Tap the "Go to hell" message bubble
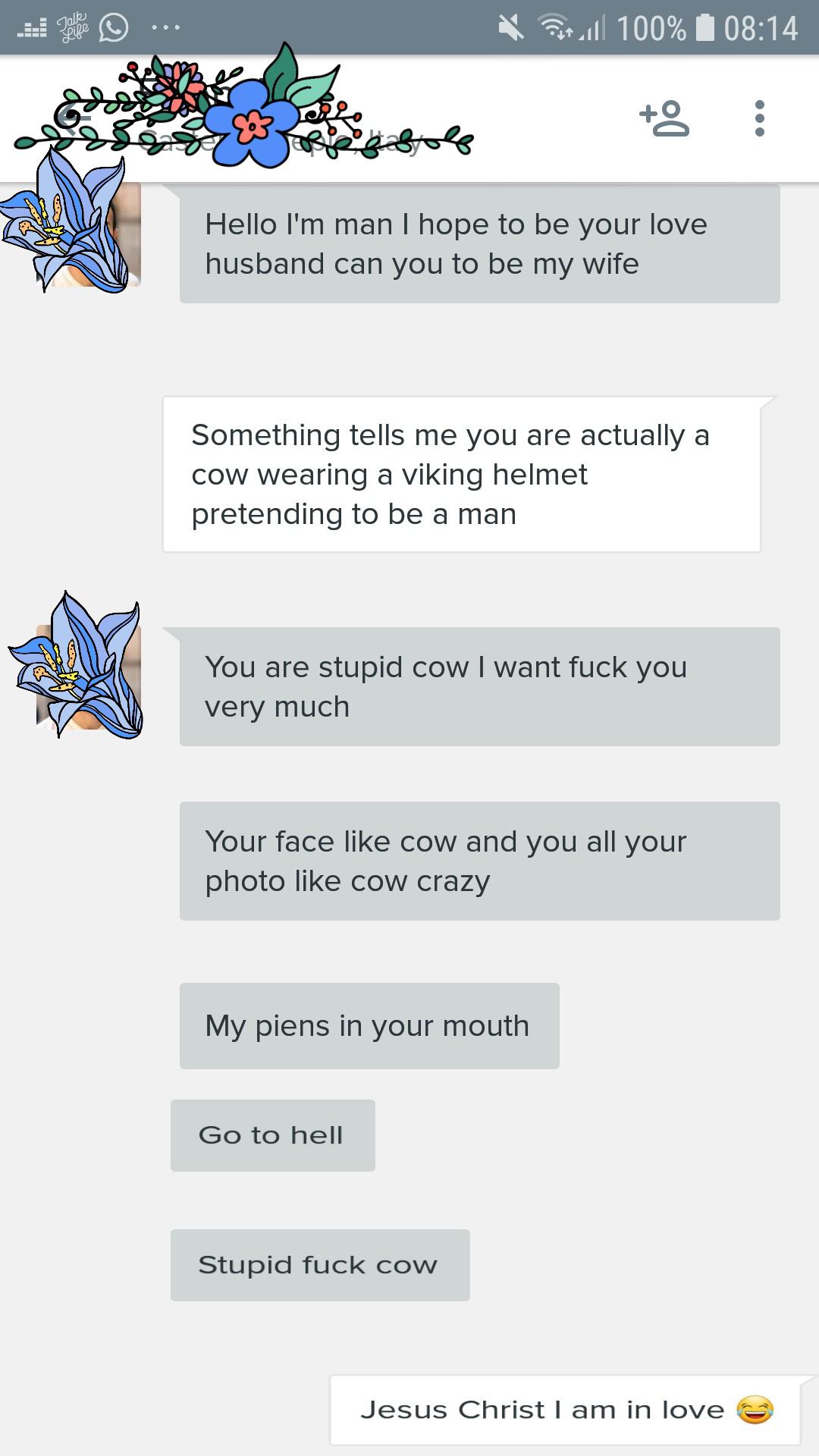This screenshot has height=1456, width=819. pos(272,1135)
